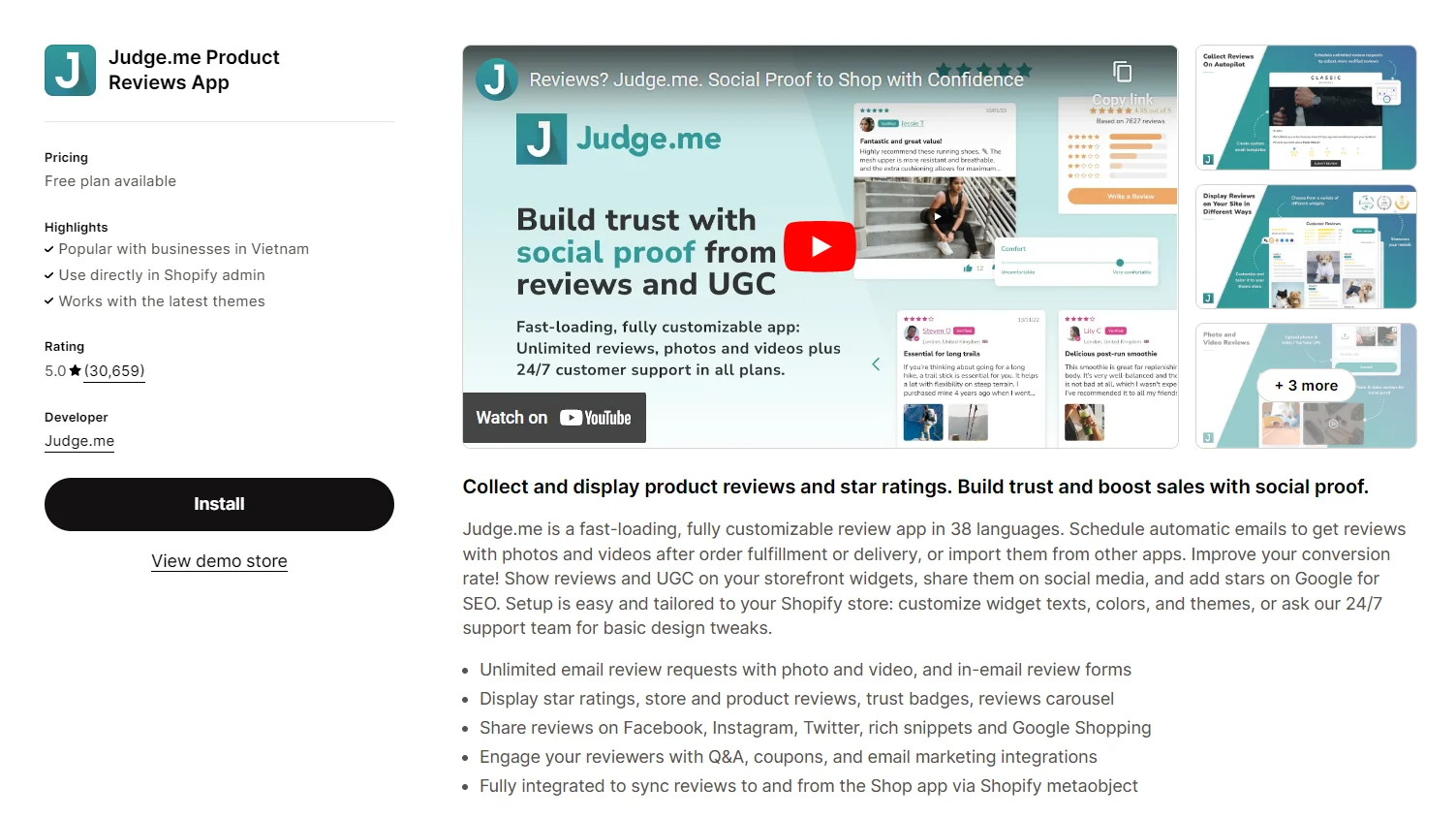Click the Free plan available text
Viewport: 1456px width, 819px height.
[x=110, y=181]
